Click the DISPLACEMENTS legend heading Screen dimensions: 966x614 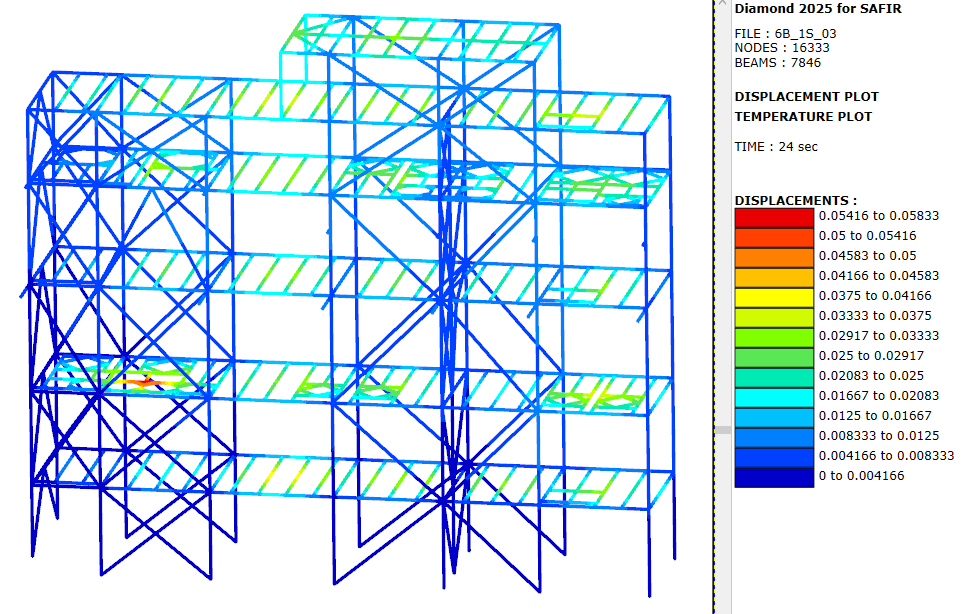(795, 201)
